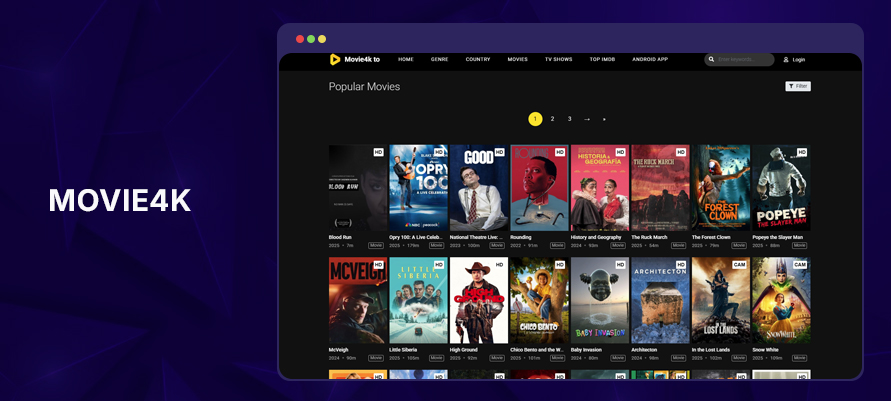Screen dimensions: 891x401
Task: Open the Filter options
Action: (x=797, y=87)
